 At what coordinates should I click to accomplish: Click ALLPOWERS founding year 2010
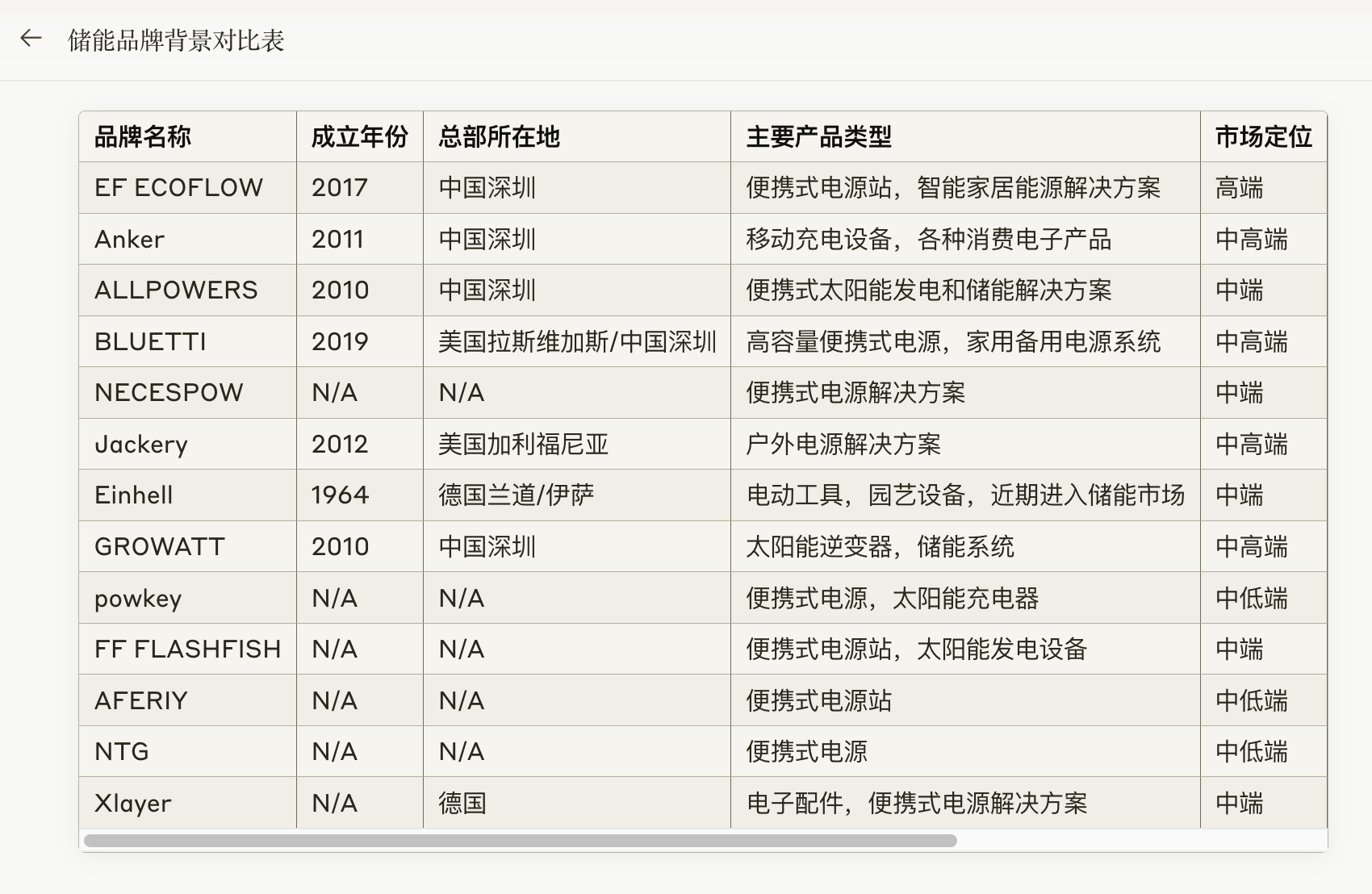click(x=360, y=290)
